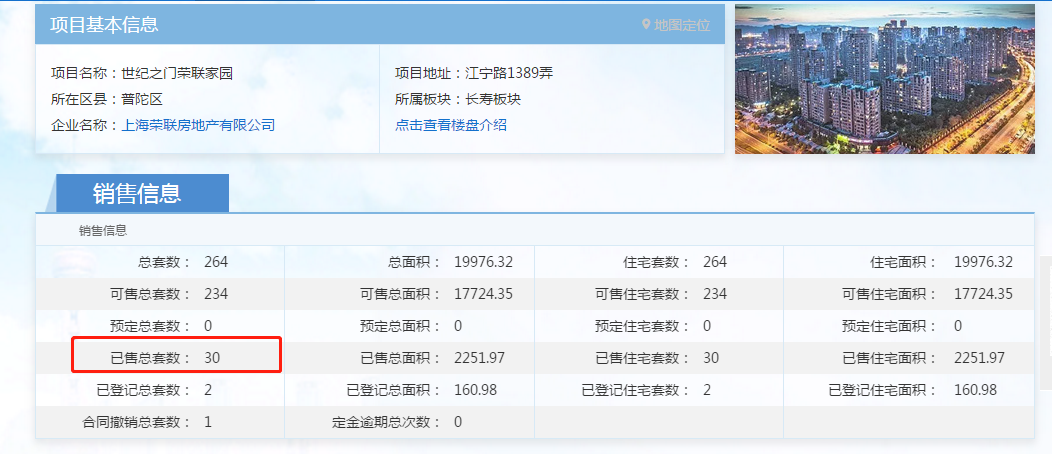Screen dimensions: 1052x454
Task: Click 点击查看楼盘介绍 link
Action: (x=451, y=125)
